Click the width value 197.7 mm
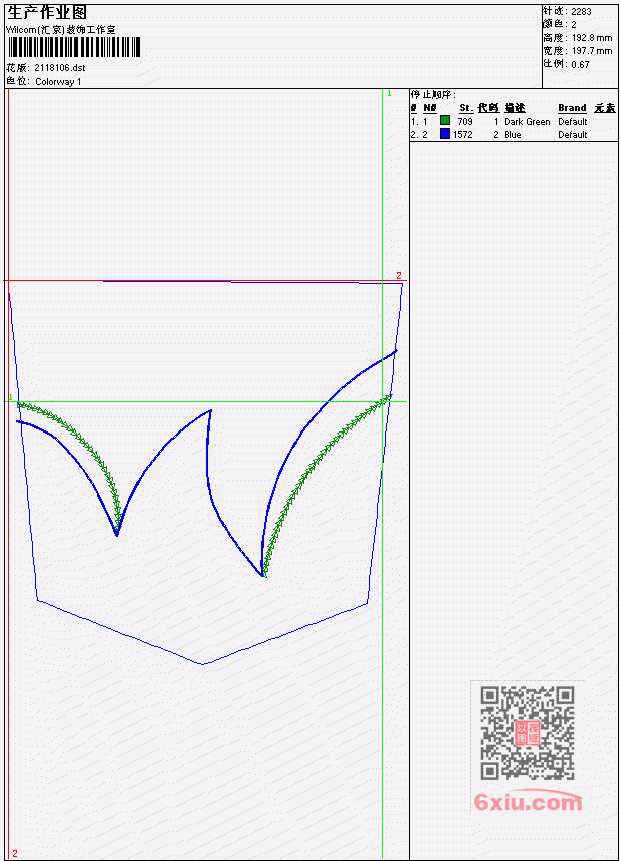 pyautogui.click(x=592, y=51)
